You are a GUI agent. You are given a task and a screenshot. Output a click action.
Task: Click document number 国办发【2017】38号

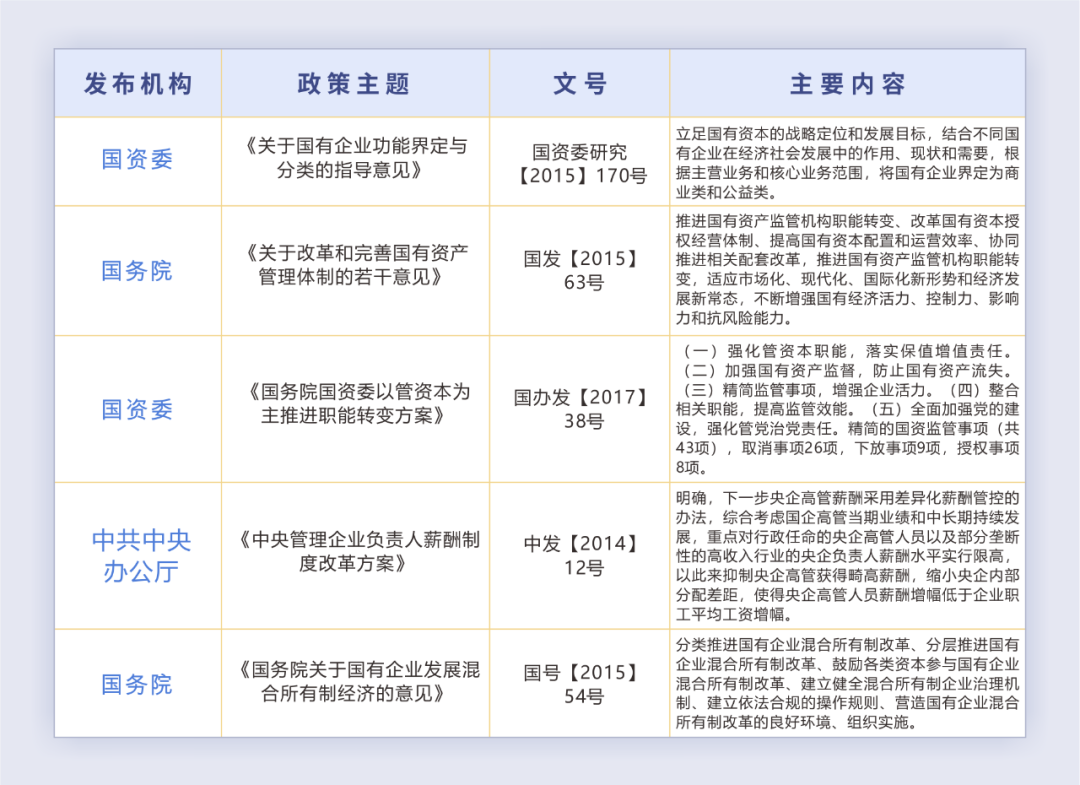click(x=580, y=409)
